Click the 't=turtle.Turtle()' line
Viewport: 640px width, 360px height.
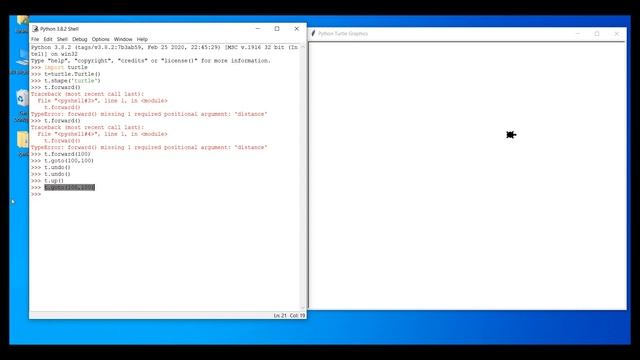coord(72,74)
